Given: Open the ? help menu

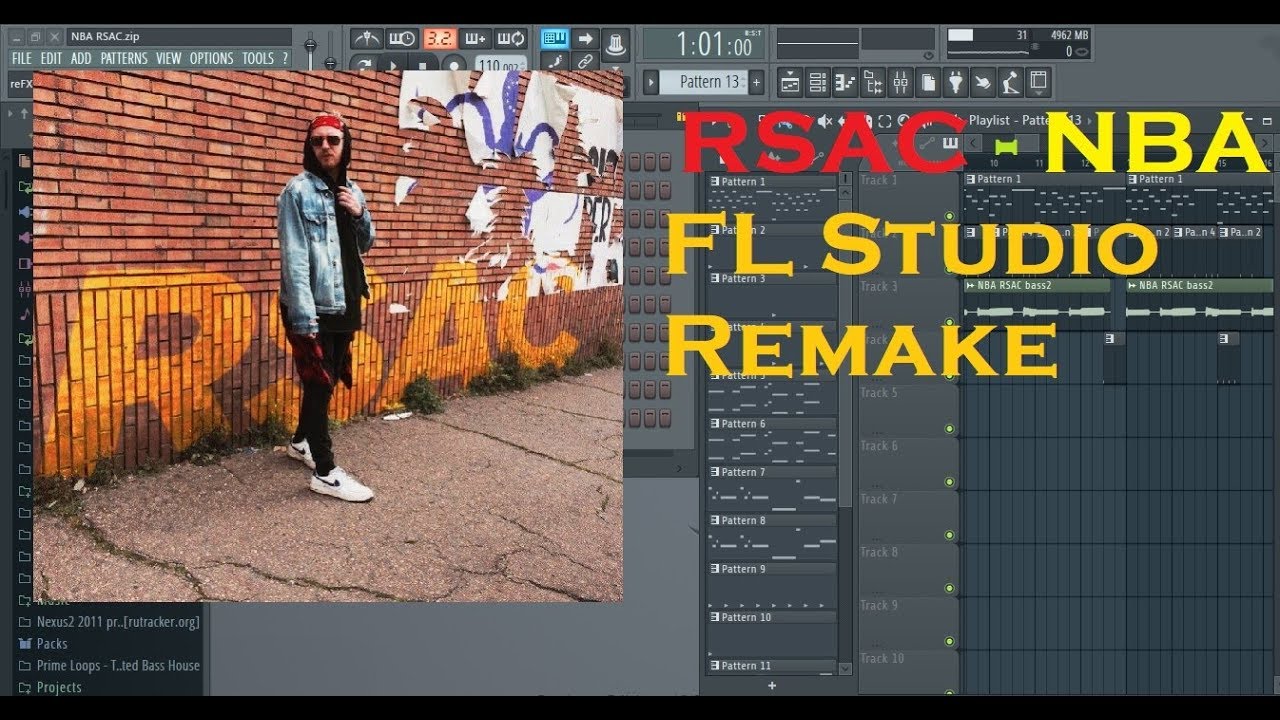Looking at the screenshot, I should [x=285, y=59].
